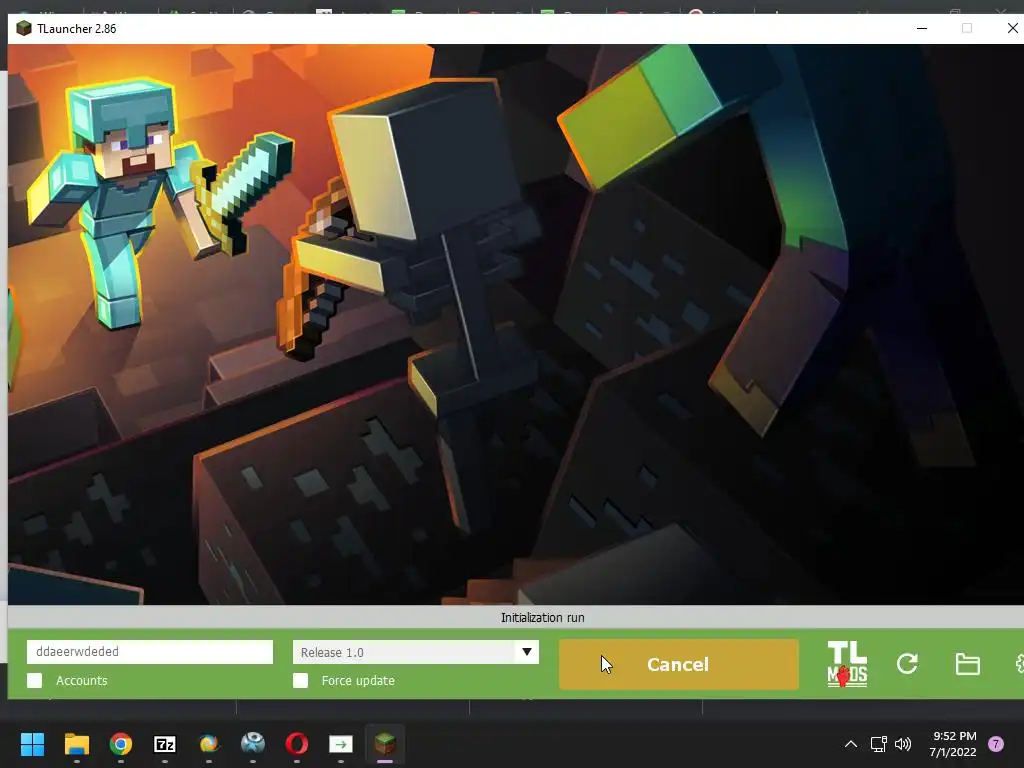Open 7-Zip from the taskbar
1024x768 pixels.
(x=165, y=744)
